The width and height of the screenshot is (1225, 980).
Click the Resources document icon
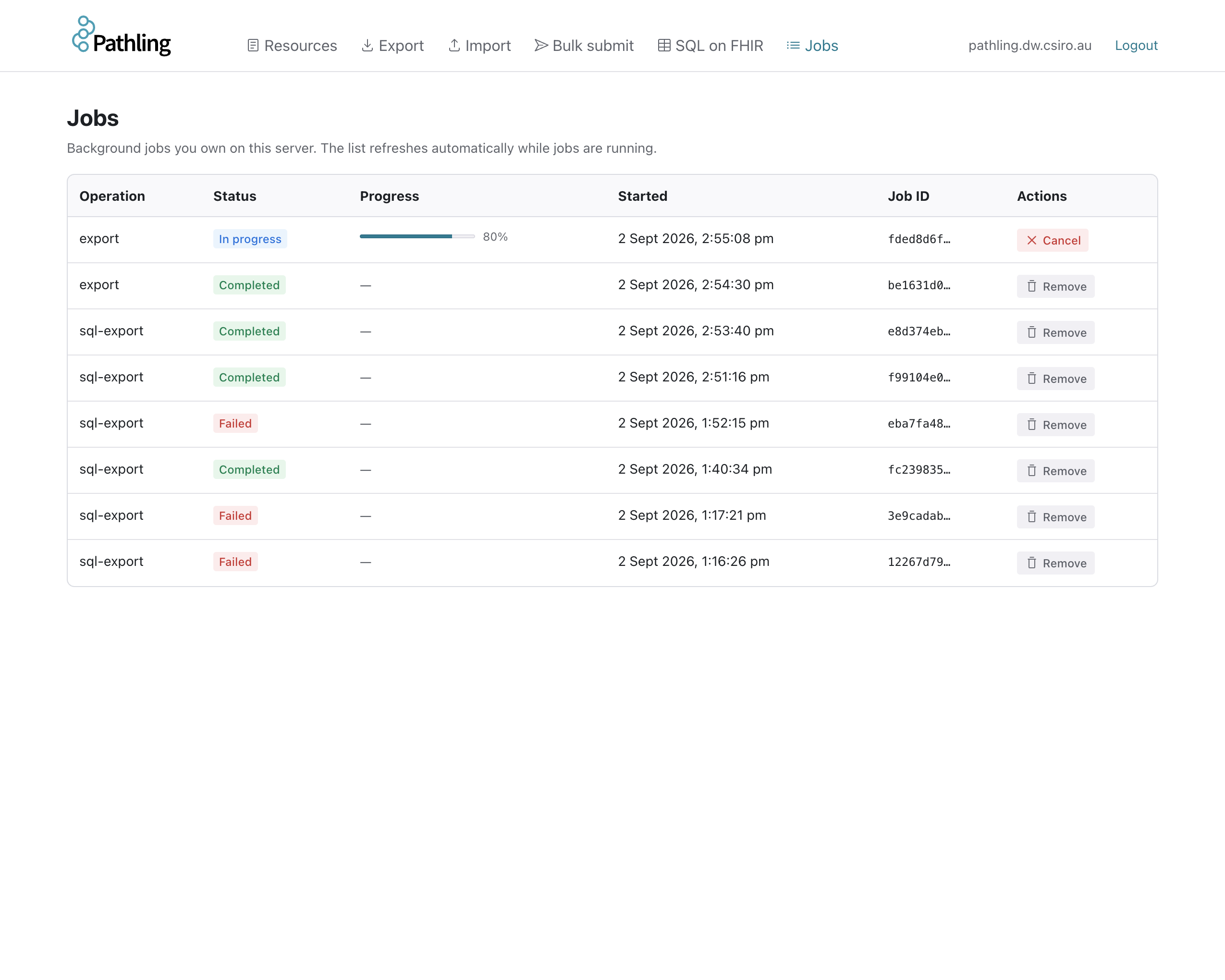254,46
